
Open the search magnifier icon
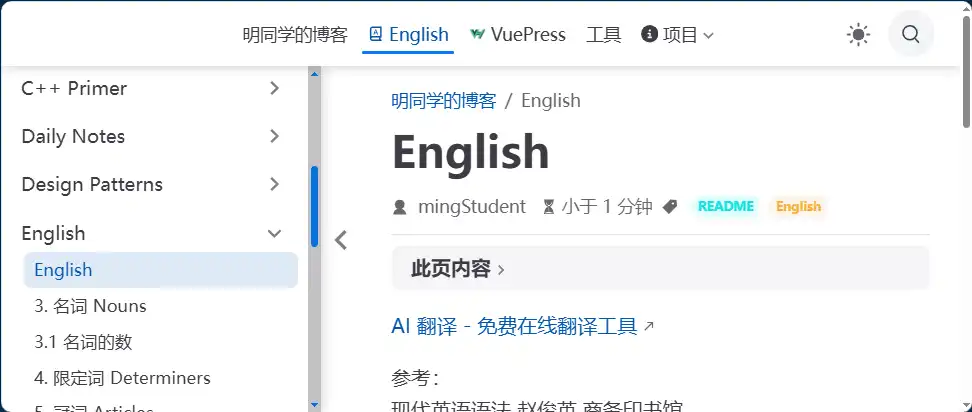[910, 35]
